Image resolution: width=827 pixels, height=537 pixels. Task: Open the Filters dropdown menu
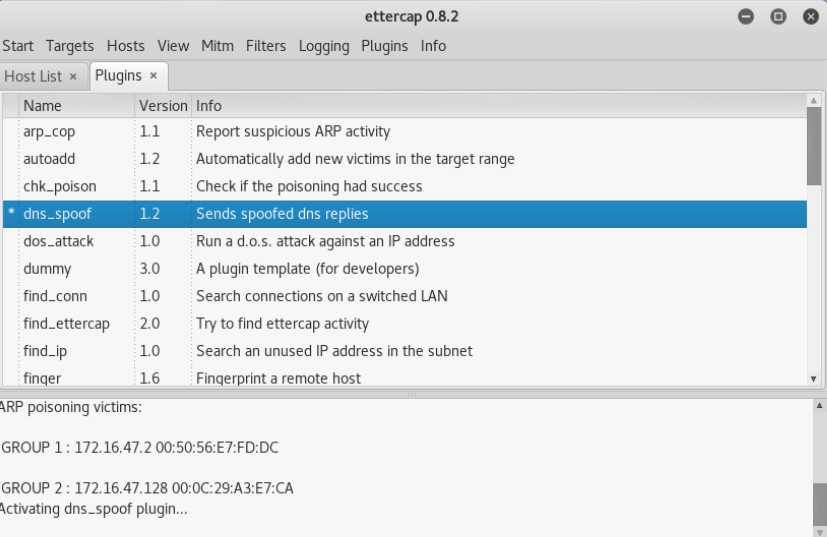(265, 46)
